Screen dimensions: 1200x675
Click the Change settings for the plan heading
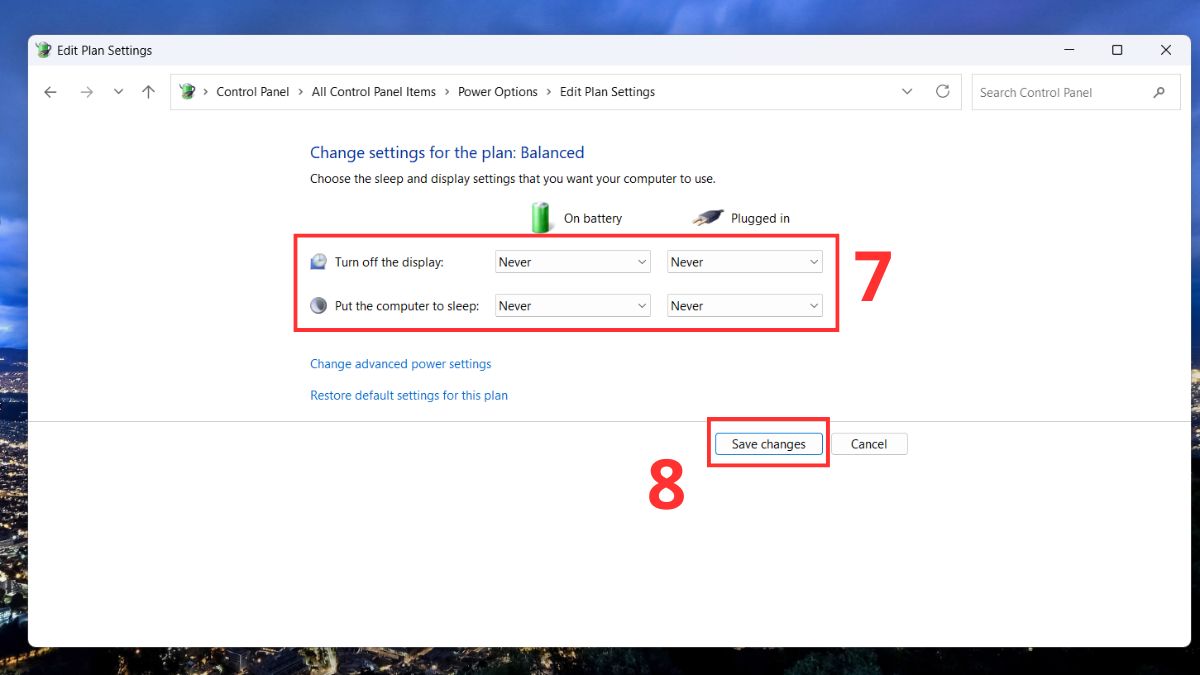447,153
